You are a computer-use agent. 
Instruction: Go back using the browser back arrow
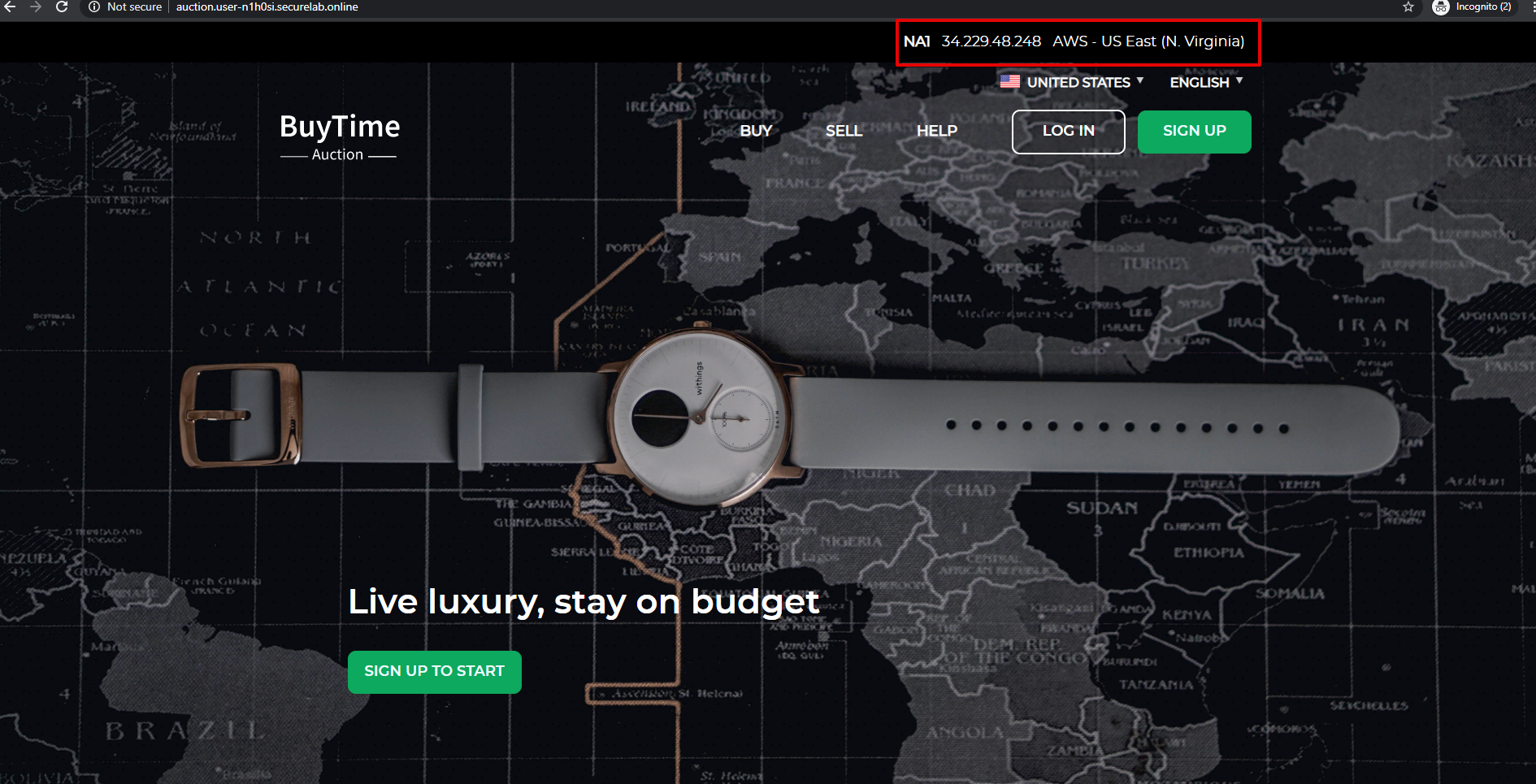pyautogui.click(x=10, y=6)
